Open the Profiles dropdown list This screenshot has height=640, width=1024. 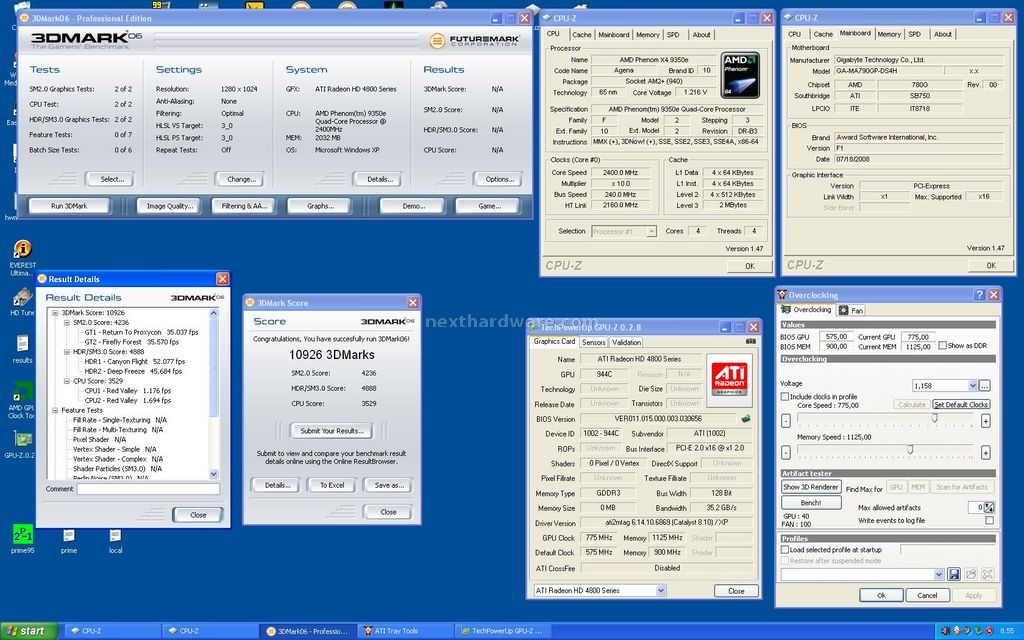pos(939,574)
